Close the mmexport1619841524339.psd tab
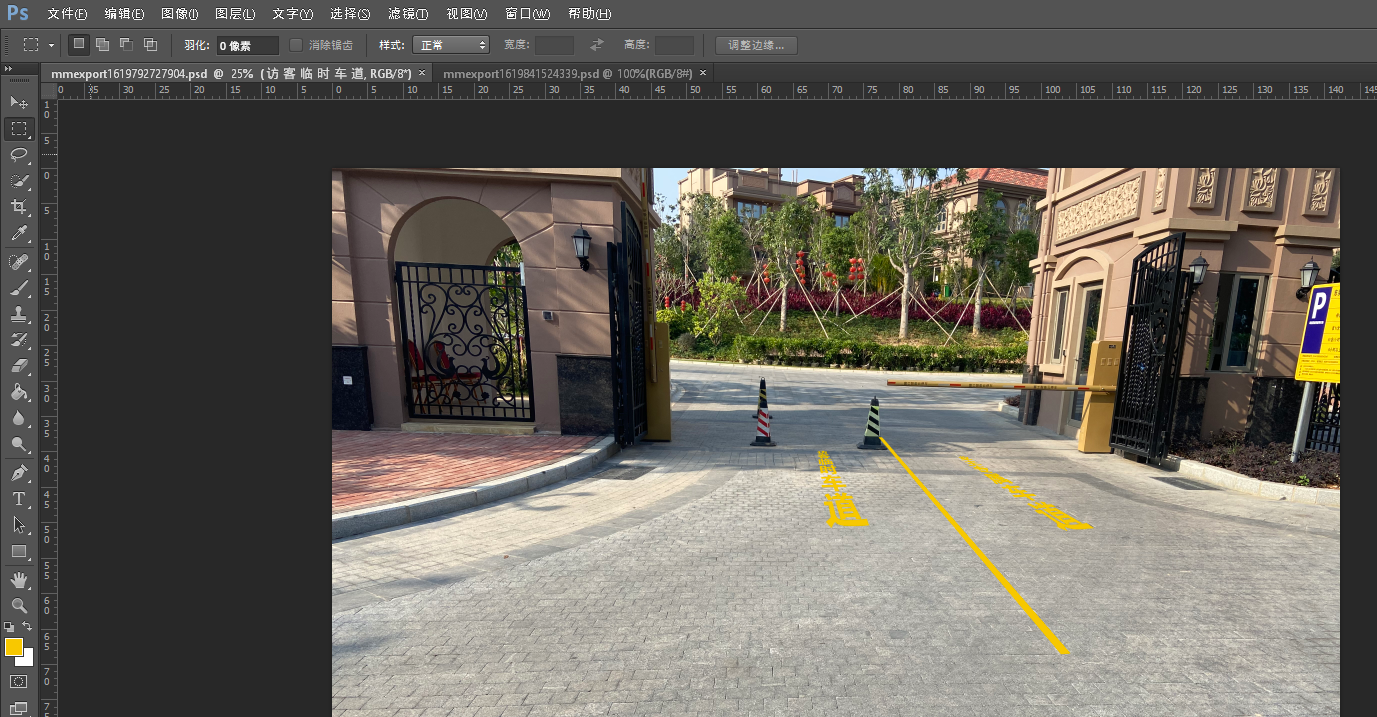 pyautogui.click(x=703, y=73)
